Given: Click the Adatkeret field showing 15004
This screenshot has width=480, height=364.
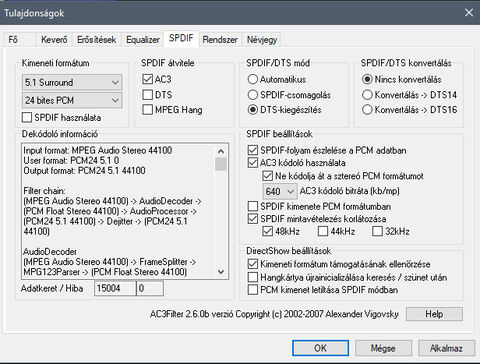Looking at the screenshot, I should (x=115, y=288).
